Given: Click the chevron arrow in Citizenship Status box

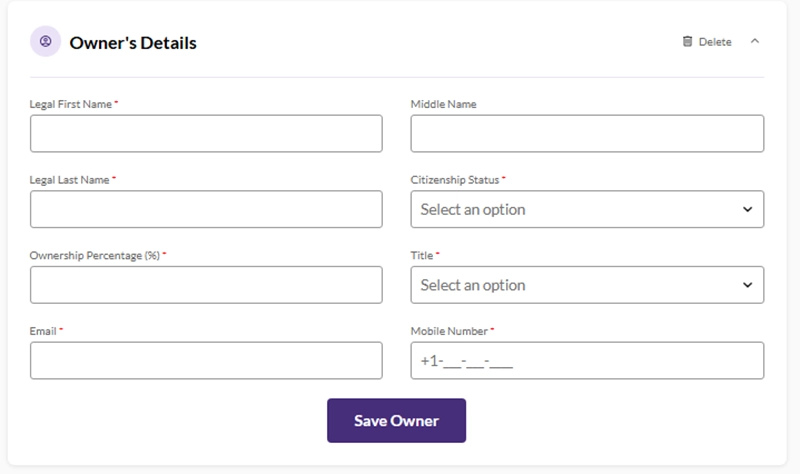Looking at the screenshot, I should 747,210.
